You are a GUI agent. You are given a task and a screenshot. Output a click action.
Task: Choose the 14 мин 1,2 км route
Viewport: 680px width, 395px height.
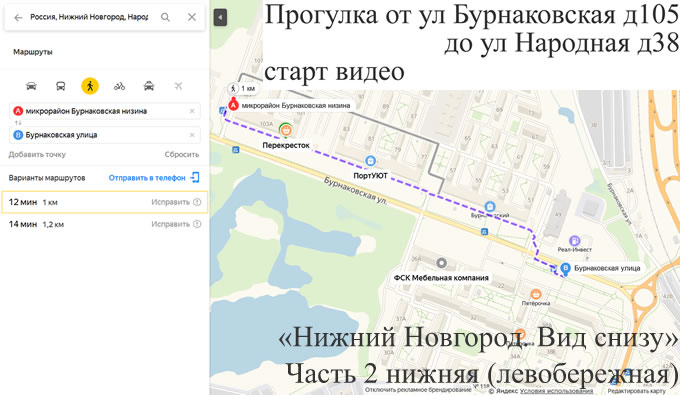(105, 224)
